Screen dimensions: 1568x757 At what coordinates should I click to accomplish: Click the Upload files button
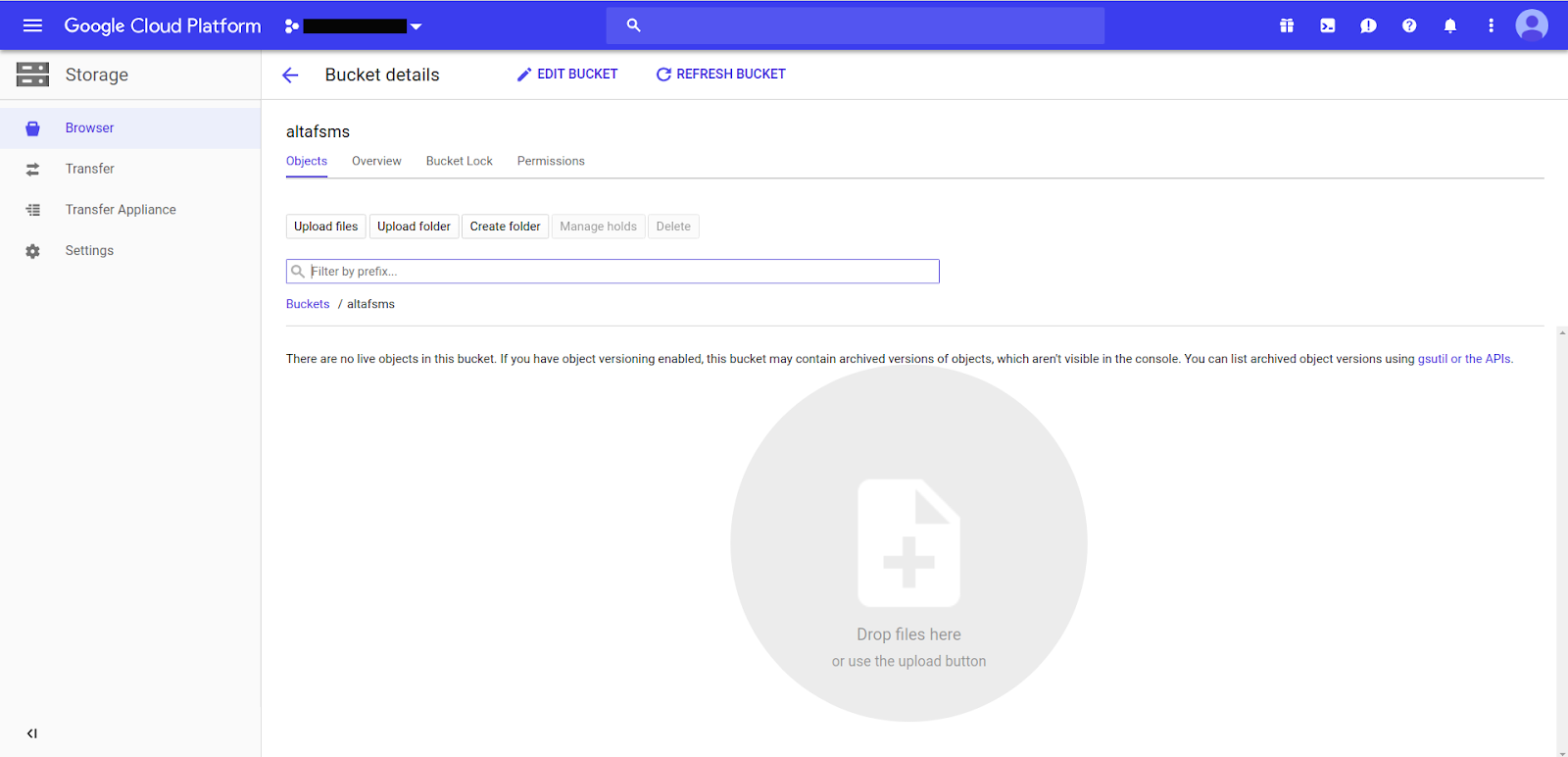326,227
